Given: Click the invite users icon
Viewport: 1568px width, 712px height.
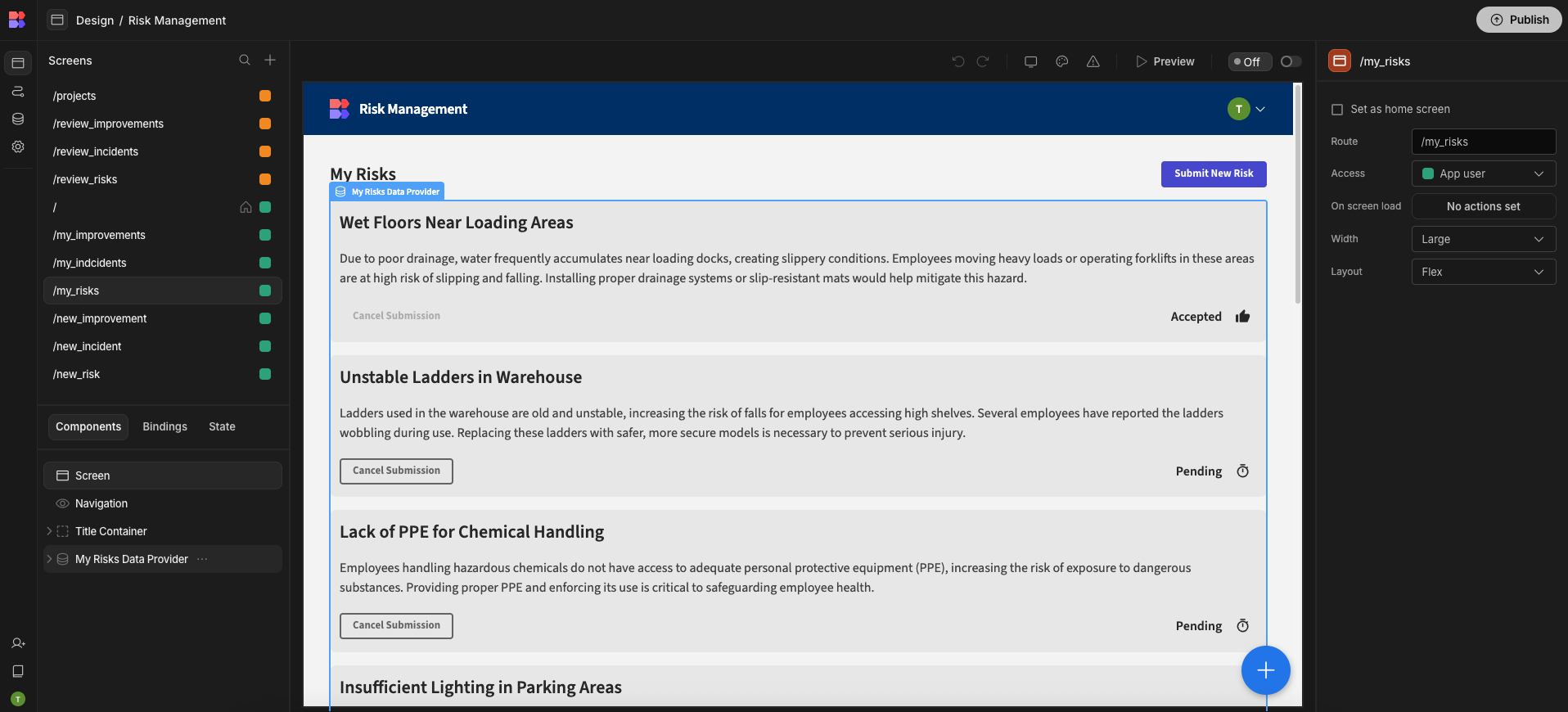Looking at the screenshot, I should click(x=18, y=643).
